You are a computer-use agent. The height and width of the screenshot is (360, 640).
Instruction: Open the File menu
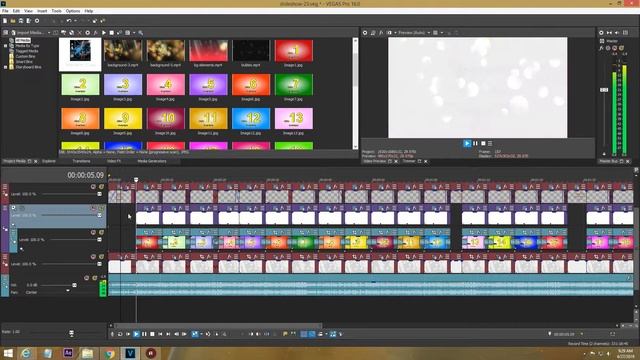pyautogui.click(x=5, y=11)
